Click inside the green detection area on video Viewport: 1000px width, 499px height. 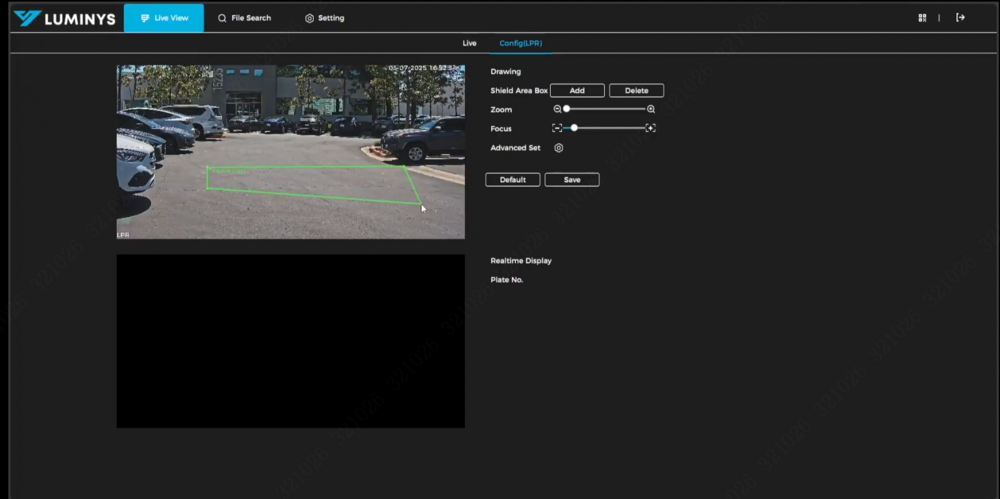point(310,180)
